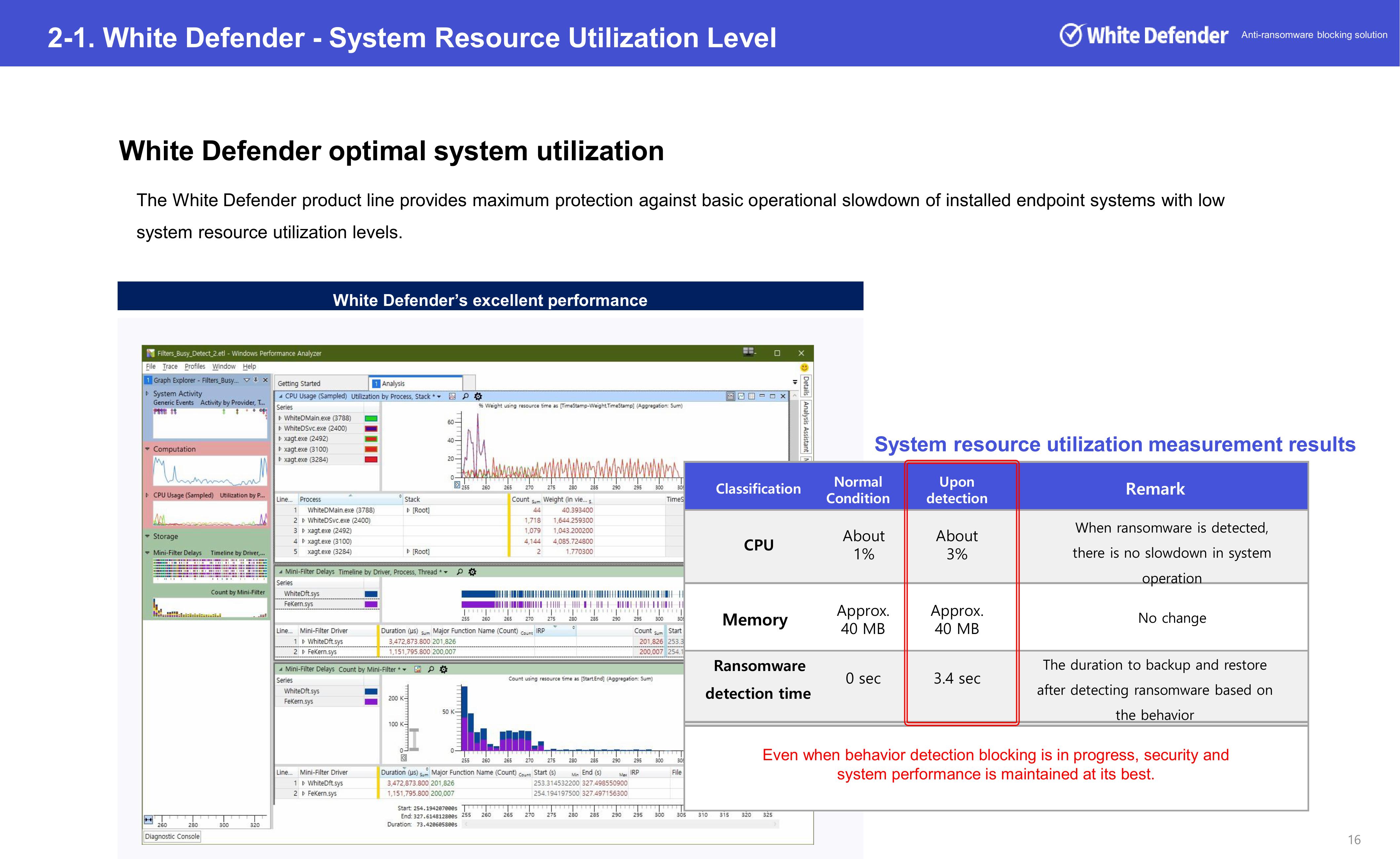Open settings gear for Count by Mini-Filter
Image resolution: width=1400 pixels, height=859 pixels.
[x=444, y=669]
